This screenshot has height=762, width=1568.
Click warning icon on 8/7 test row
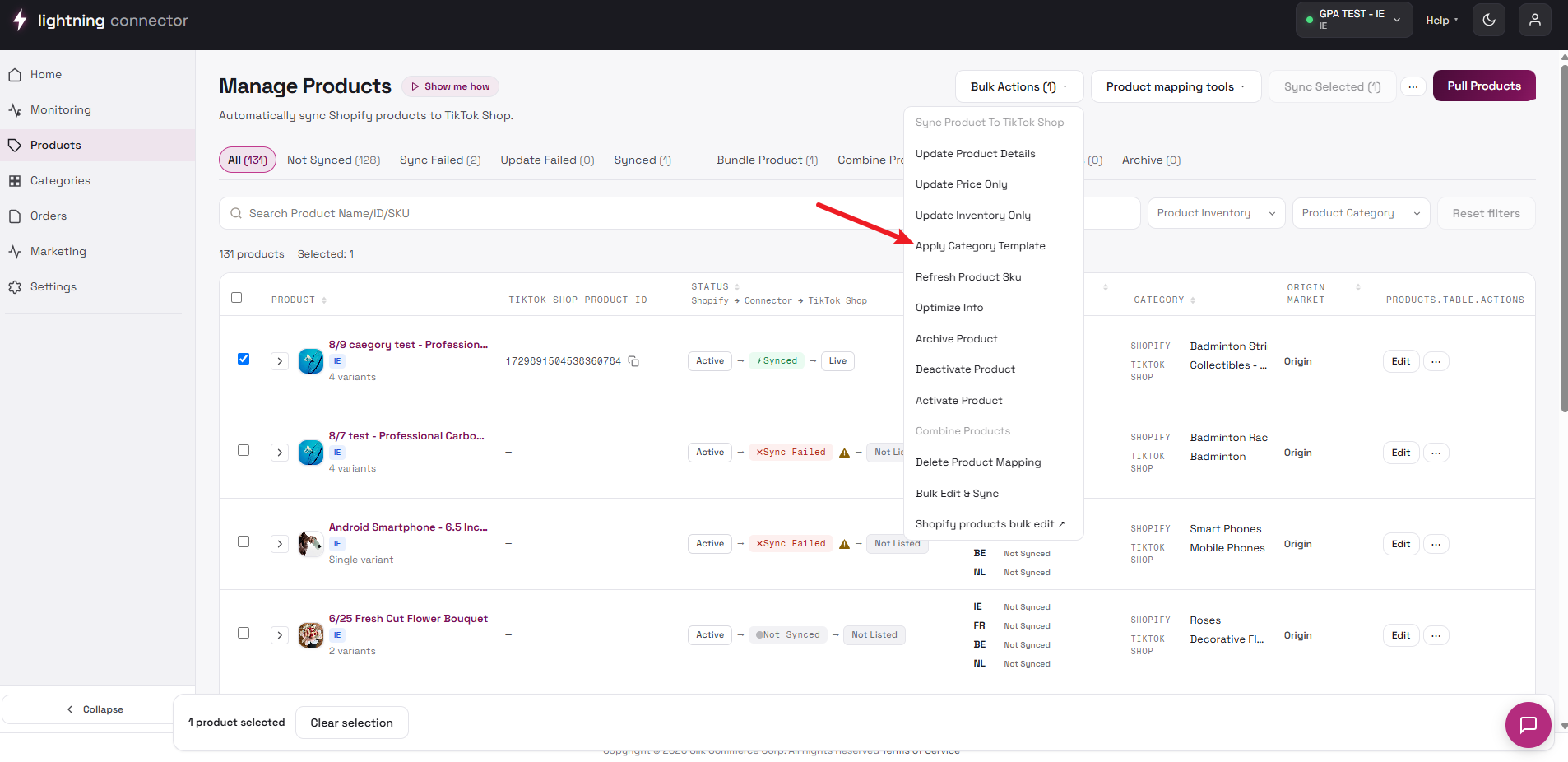click(x=844, y=453)
